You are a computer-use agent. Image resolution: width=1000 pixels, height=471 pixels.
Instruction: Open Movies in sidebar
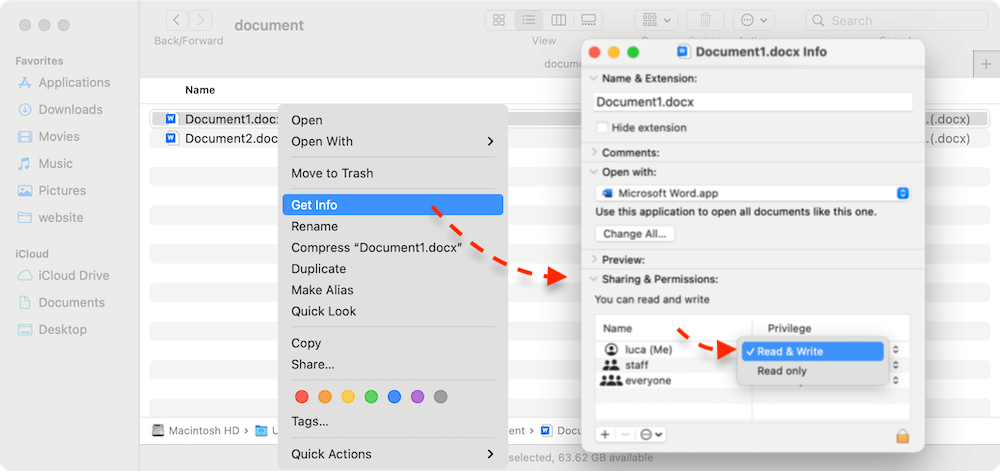pyautogui.click(x=48, y=136)
